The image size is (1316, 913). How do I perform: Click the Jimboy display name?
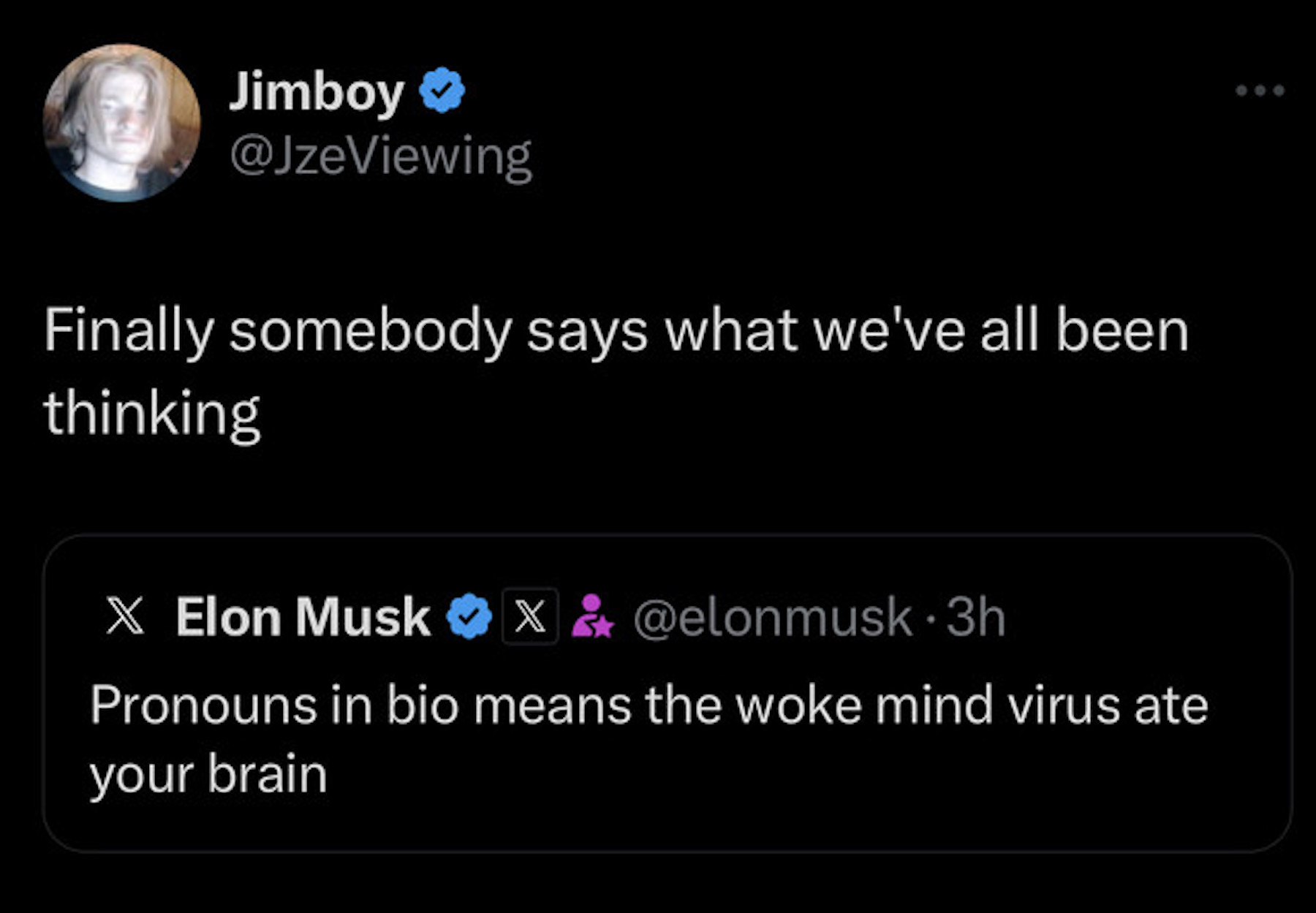tap(316, 91)
